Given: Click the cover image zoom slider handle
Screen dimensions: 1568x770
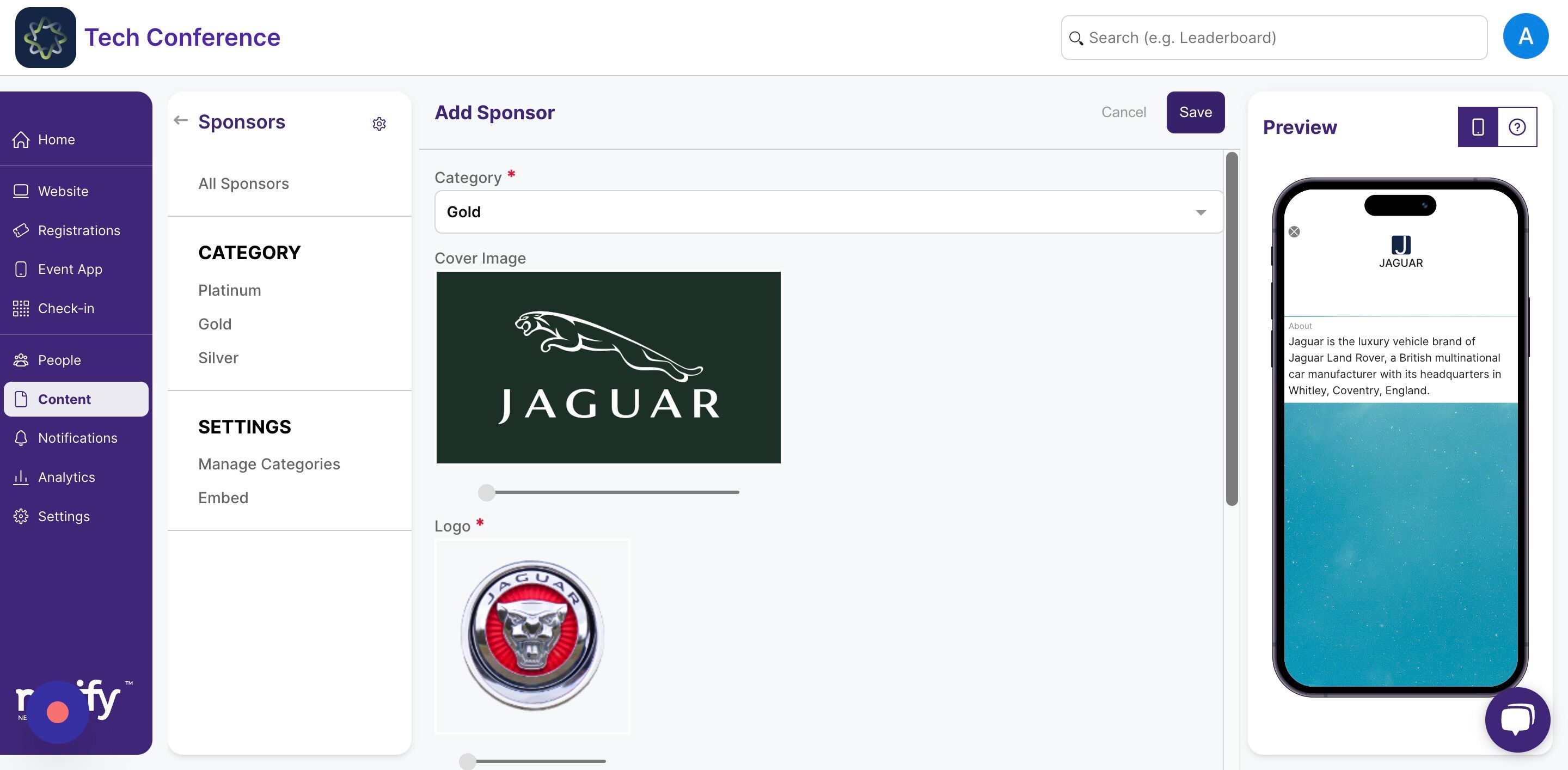Looking at the screenshot, I should pyautogui.click(x=486, y=492).
